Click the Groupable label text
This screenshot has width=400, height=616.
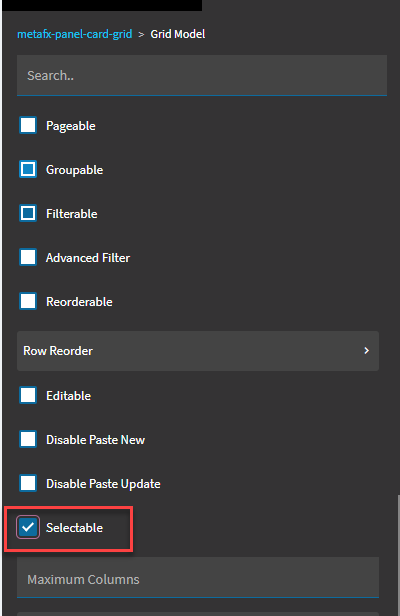click(74, 170)
